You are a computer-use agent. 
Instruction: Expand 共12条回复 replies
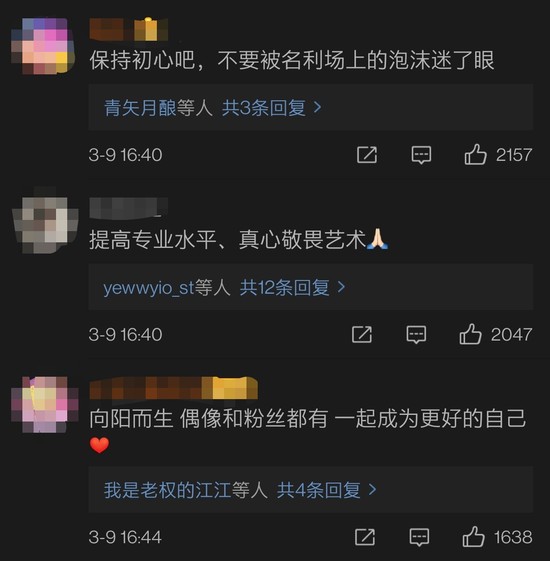[292, 287]
